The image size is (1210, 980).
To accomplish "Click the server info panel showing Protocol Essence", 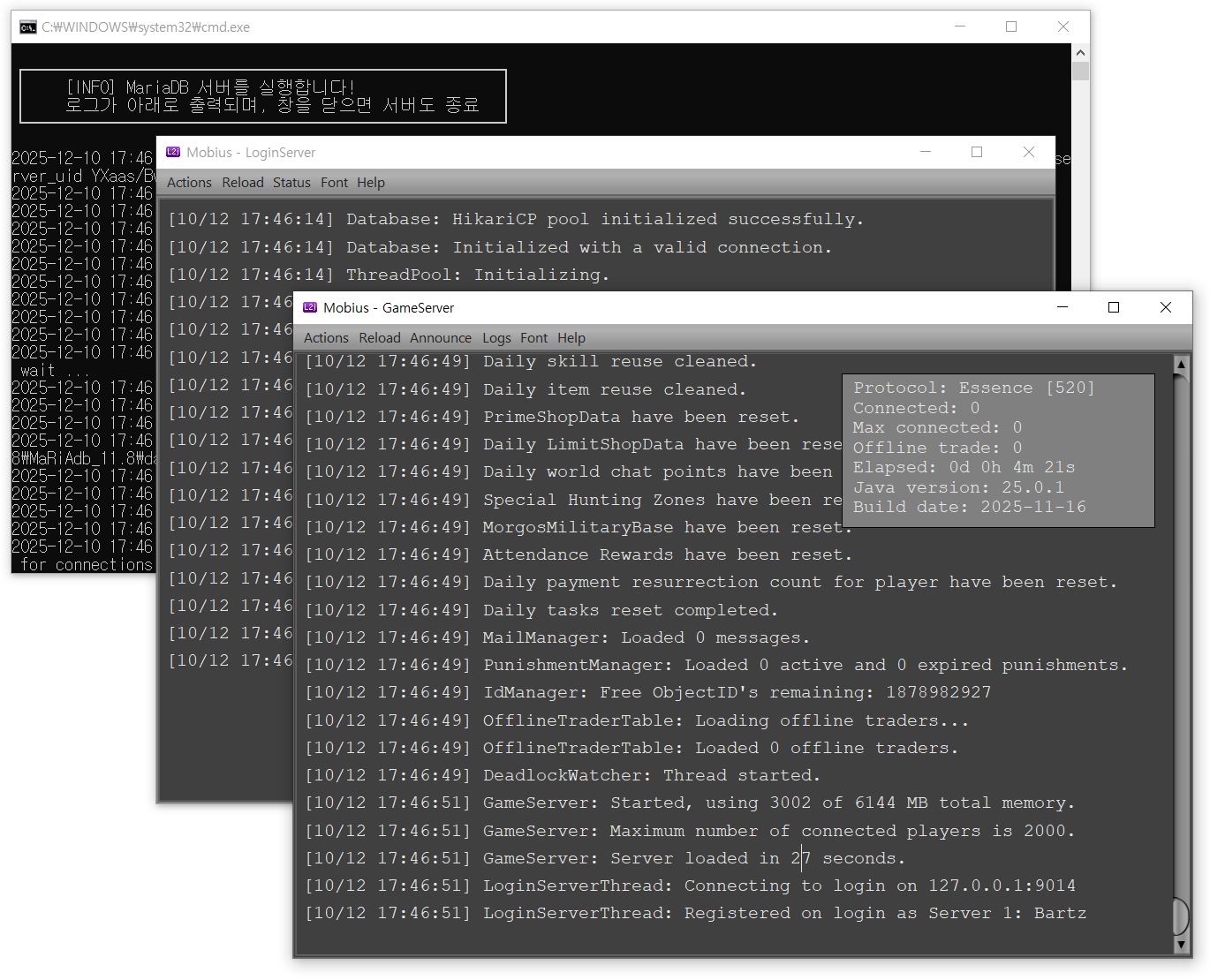I will pos(998,449).
